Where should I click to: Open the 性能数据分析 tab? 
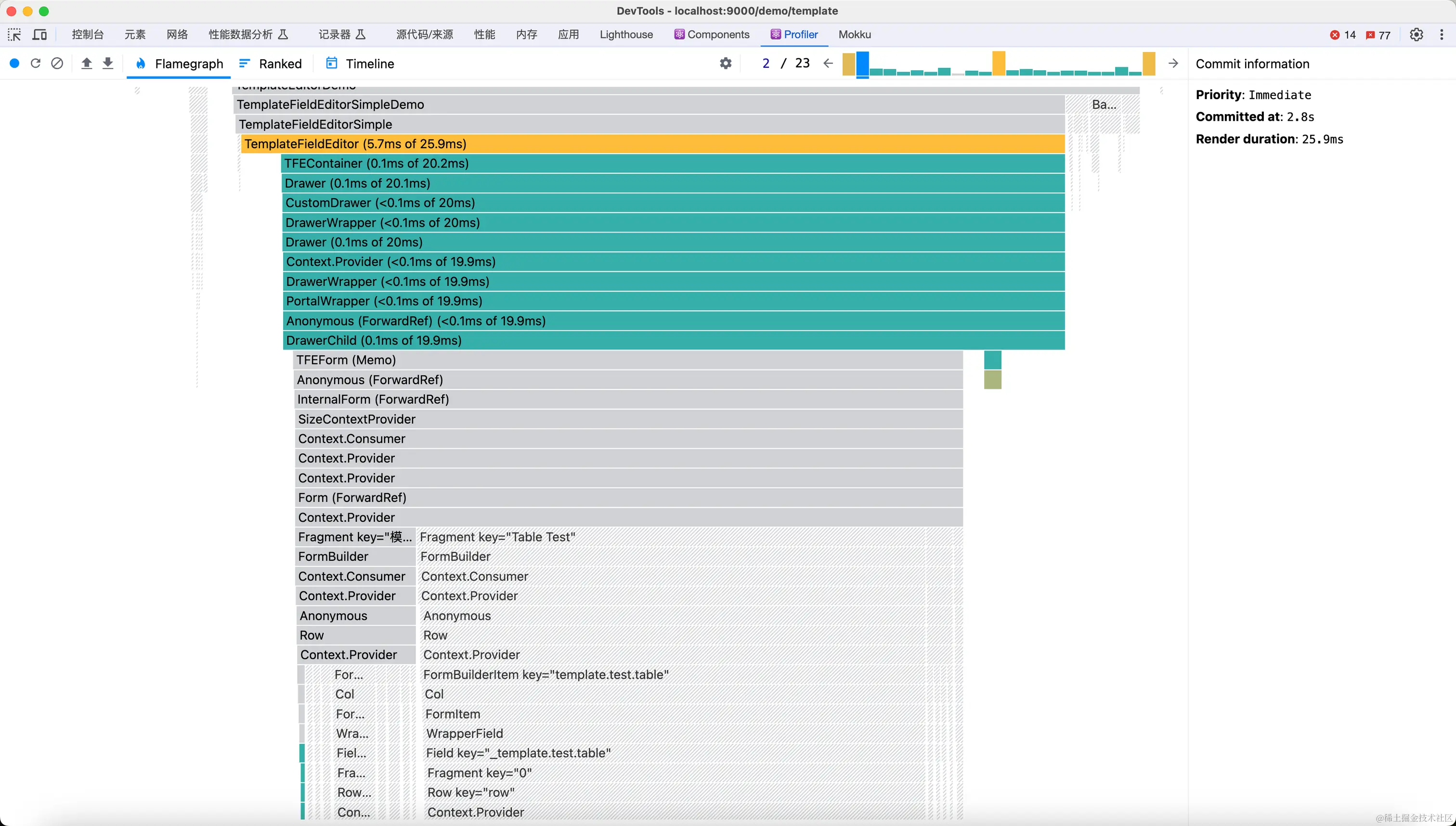click(248, 35)
